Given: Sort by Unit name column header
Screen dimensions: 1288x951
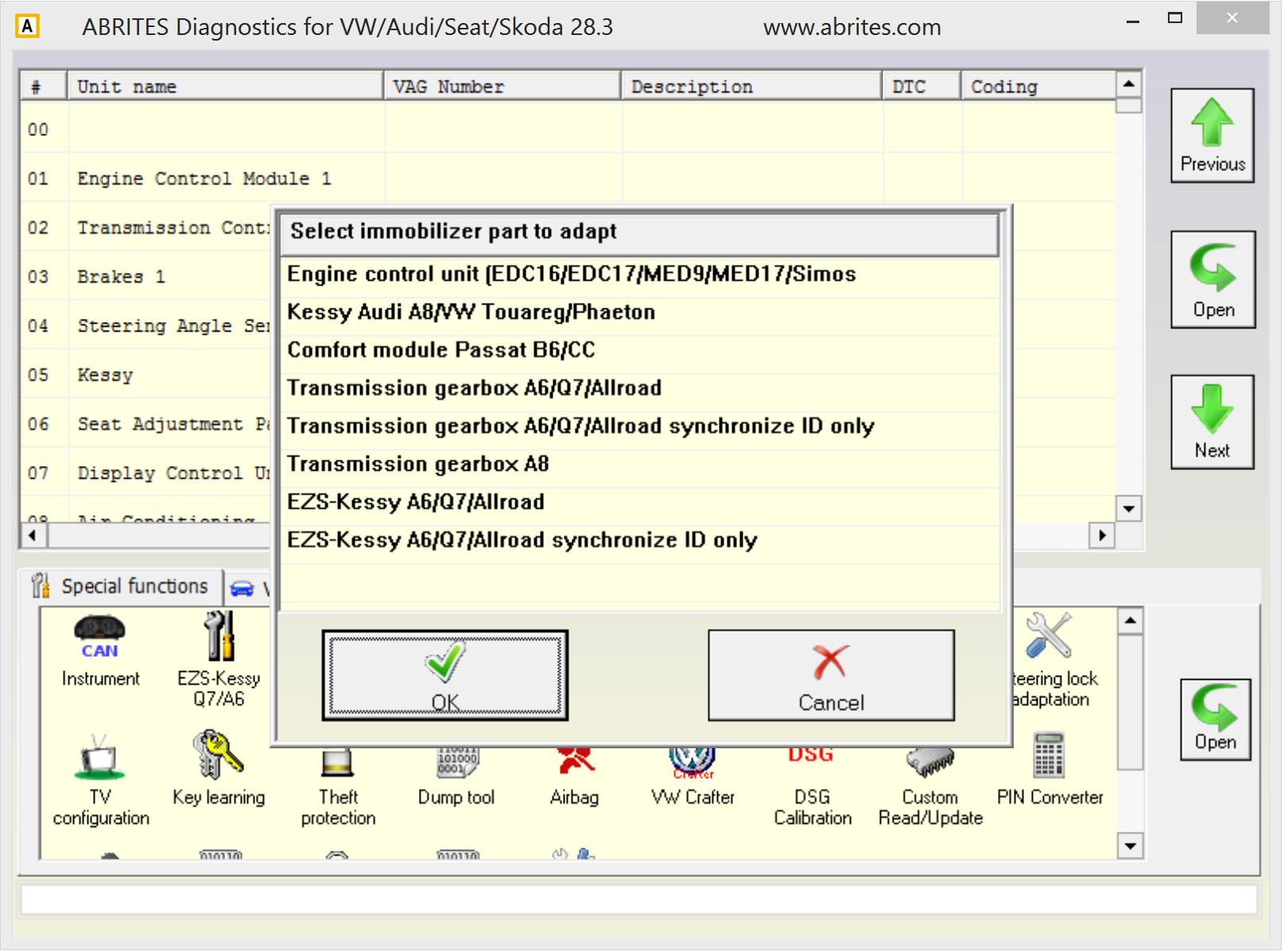Looking at the screenshot, I should click(x=226, y=87).
